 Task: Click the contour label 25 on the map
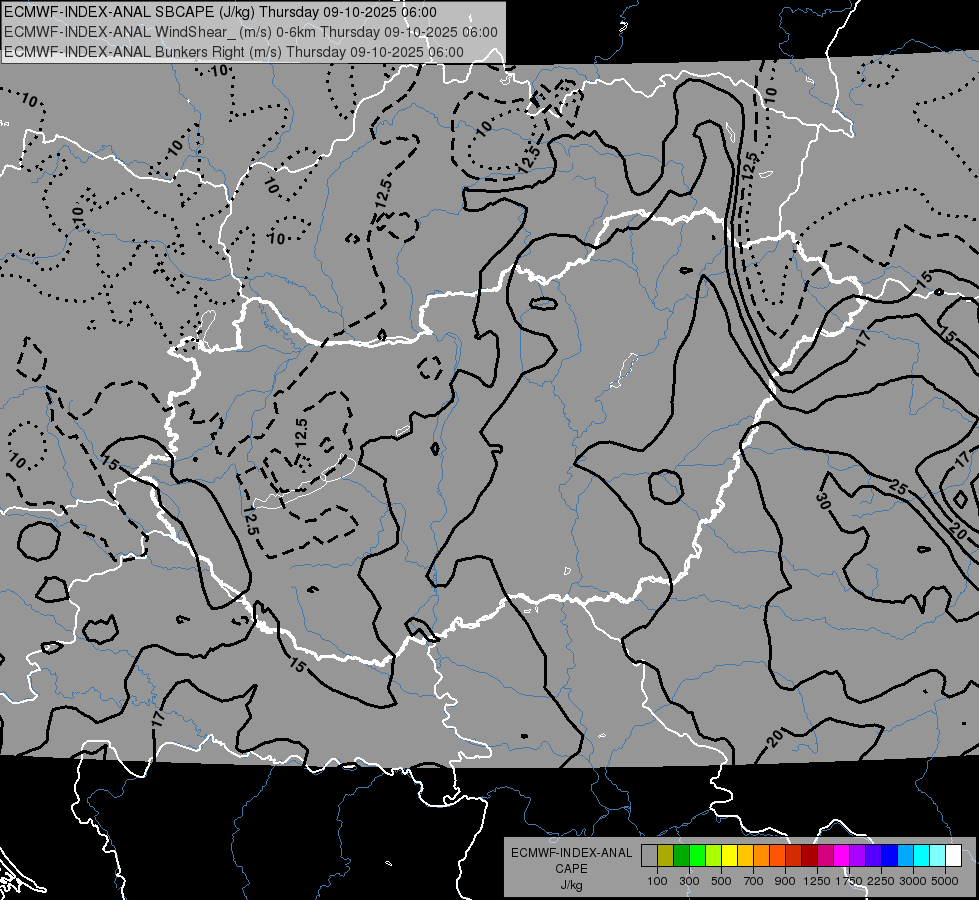coord(898,488)
